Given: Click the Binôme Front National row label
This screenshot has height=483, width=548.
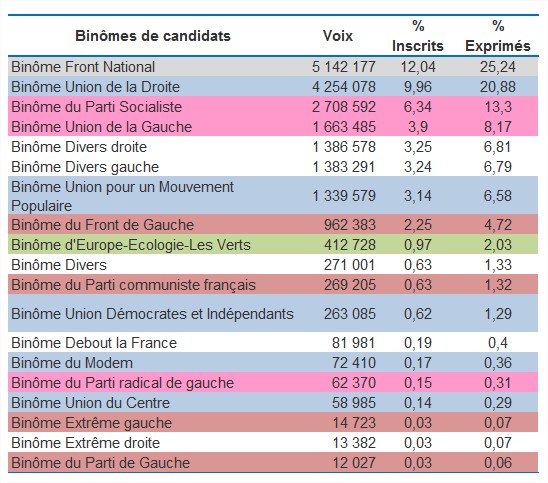Looking at the screenshot, I should (83, 67).
